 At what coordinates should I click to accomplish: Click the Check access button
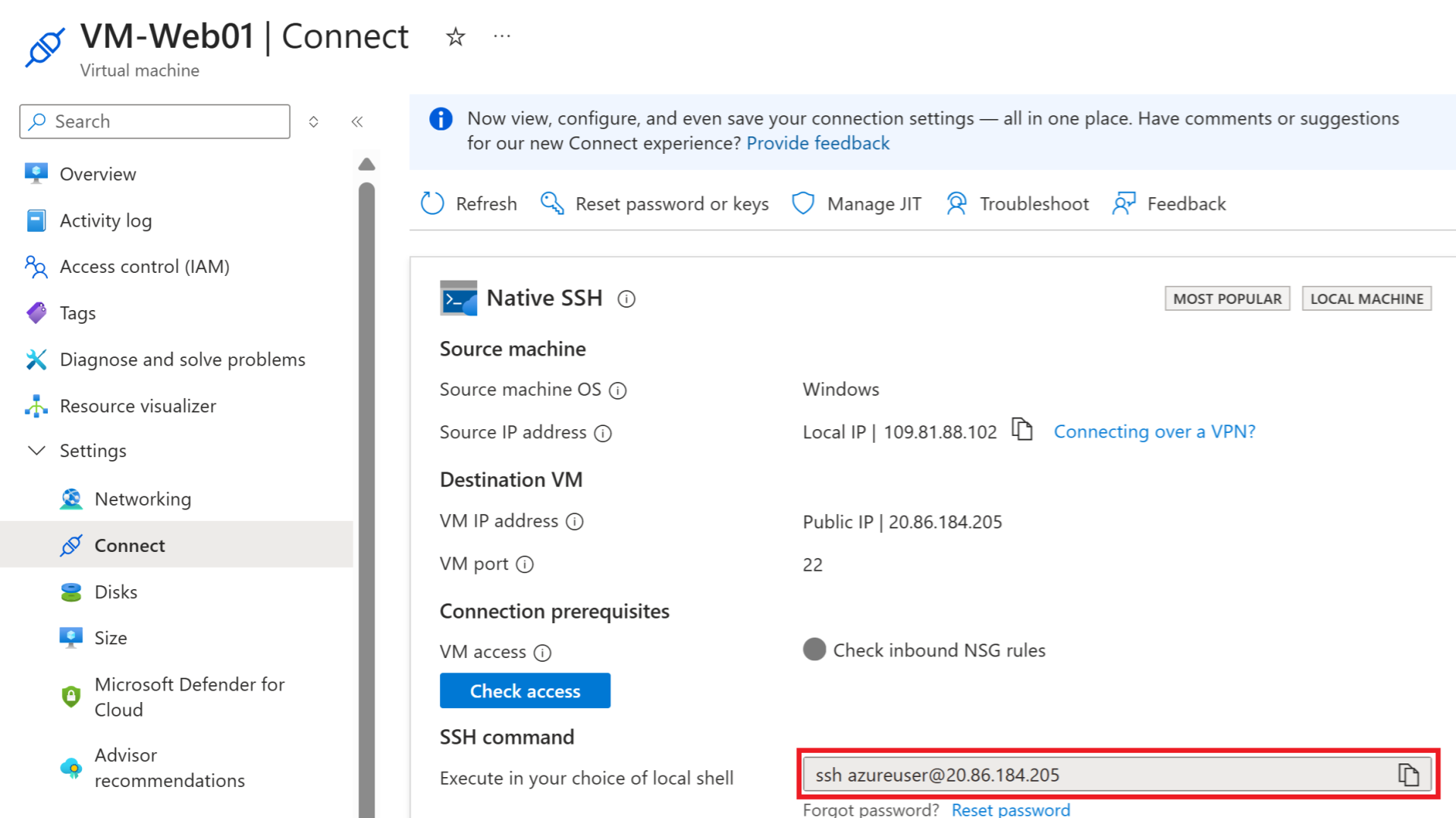525,691
